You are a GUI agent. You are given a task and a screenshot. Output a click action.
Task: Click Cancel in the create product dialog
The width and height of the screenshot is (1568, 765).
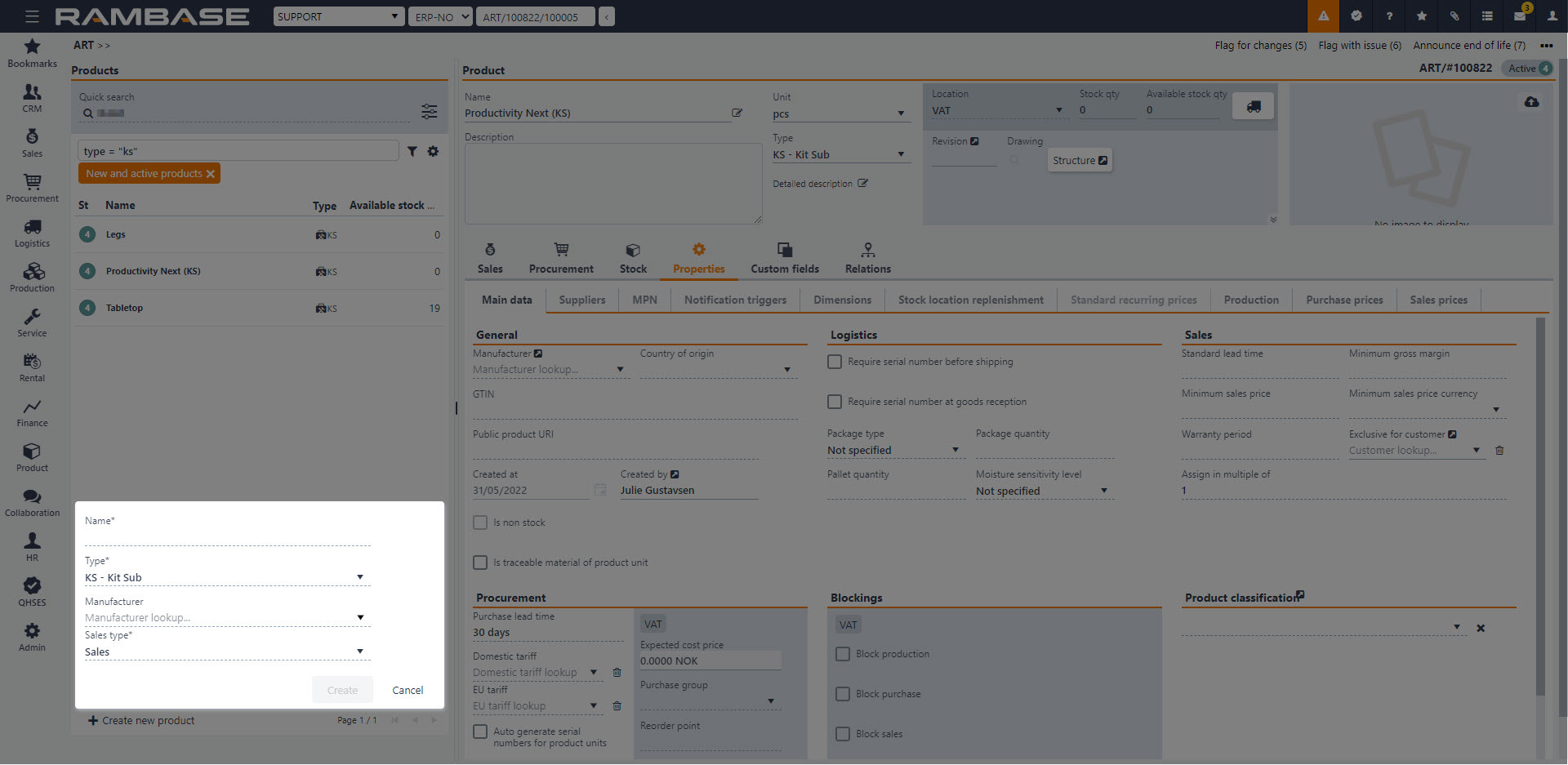408,690
